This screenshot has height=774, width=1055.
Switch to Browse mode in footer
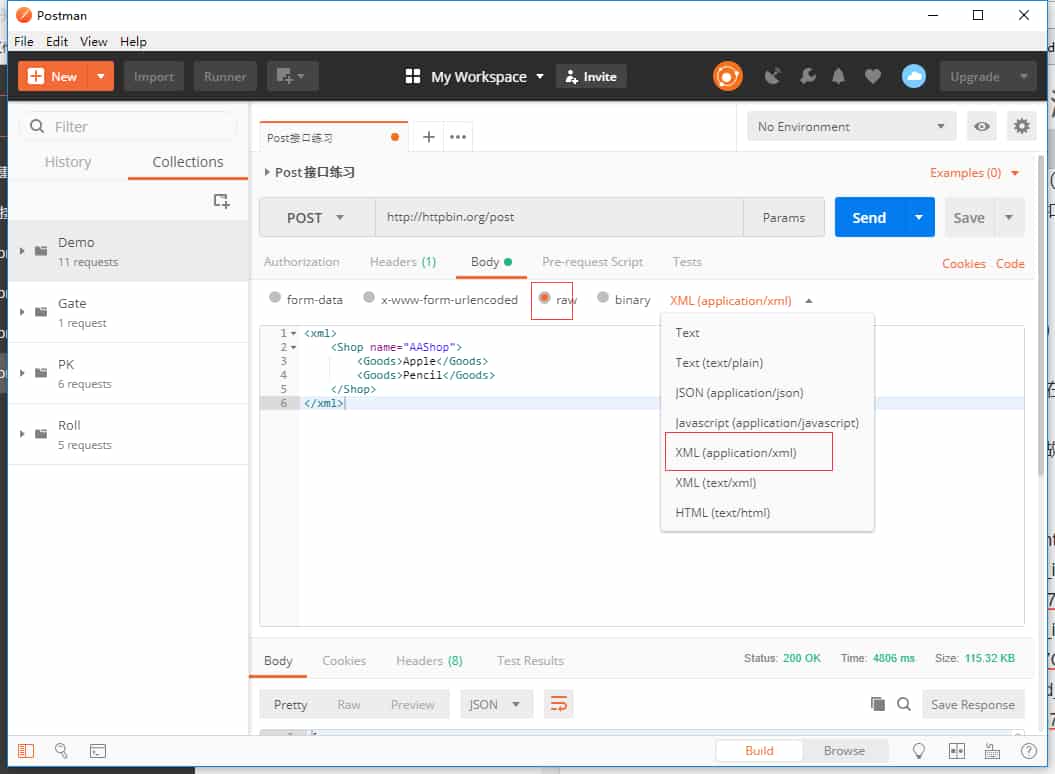click(844, 751)
